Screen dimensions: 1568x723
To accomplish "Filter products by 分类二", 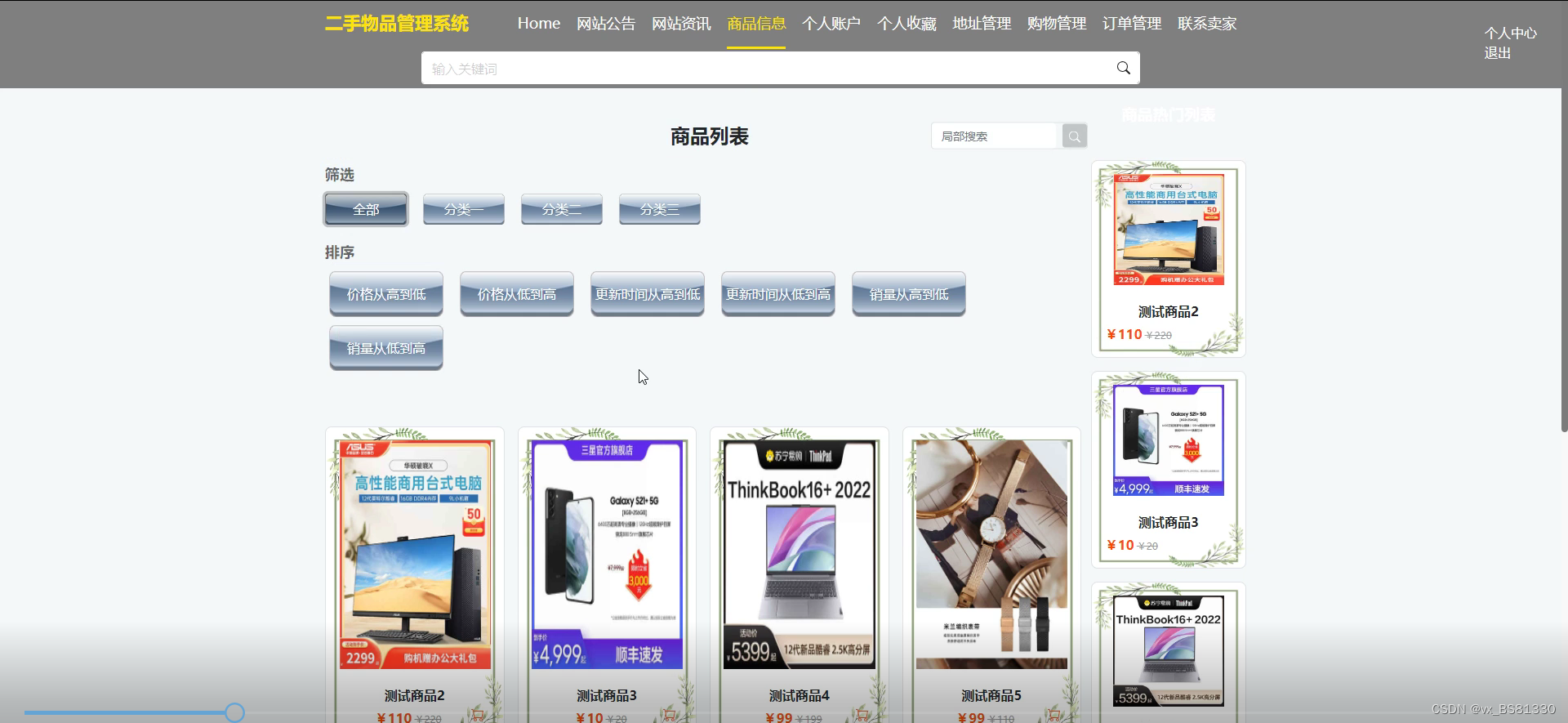I will (562, 209).
